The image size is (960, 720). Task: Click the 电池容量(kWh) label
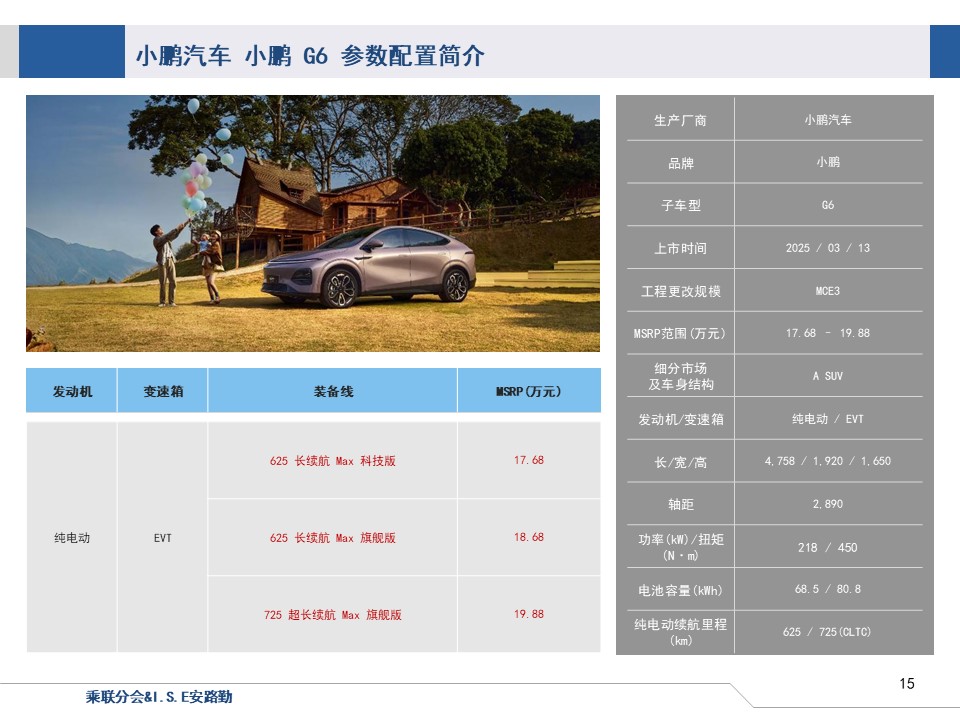click(x=680, y=590)
